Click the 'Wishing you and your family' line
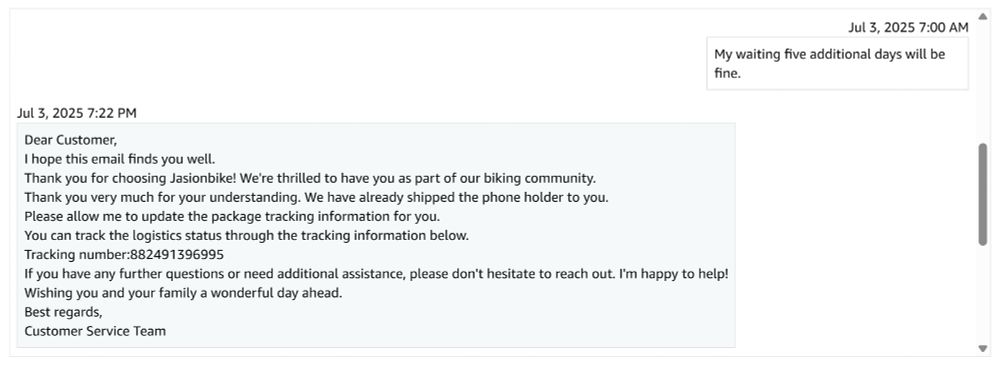 (184, 293)
